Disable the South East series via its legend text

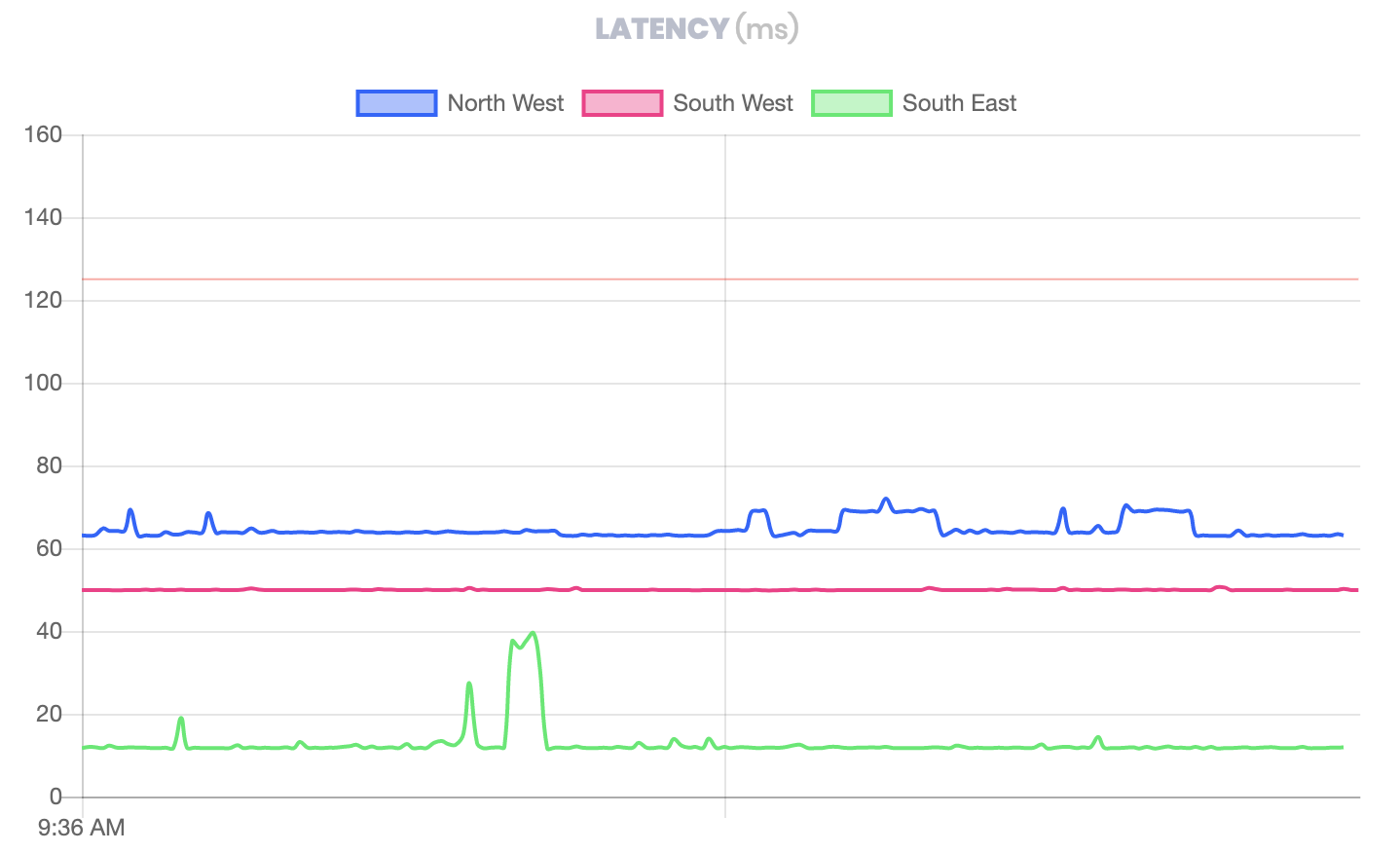959,103
